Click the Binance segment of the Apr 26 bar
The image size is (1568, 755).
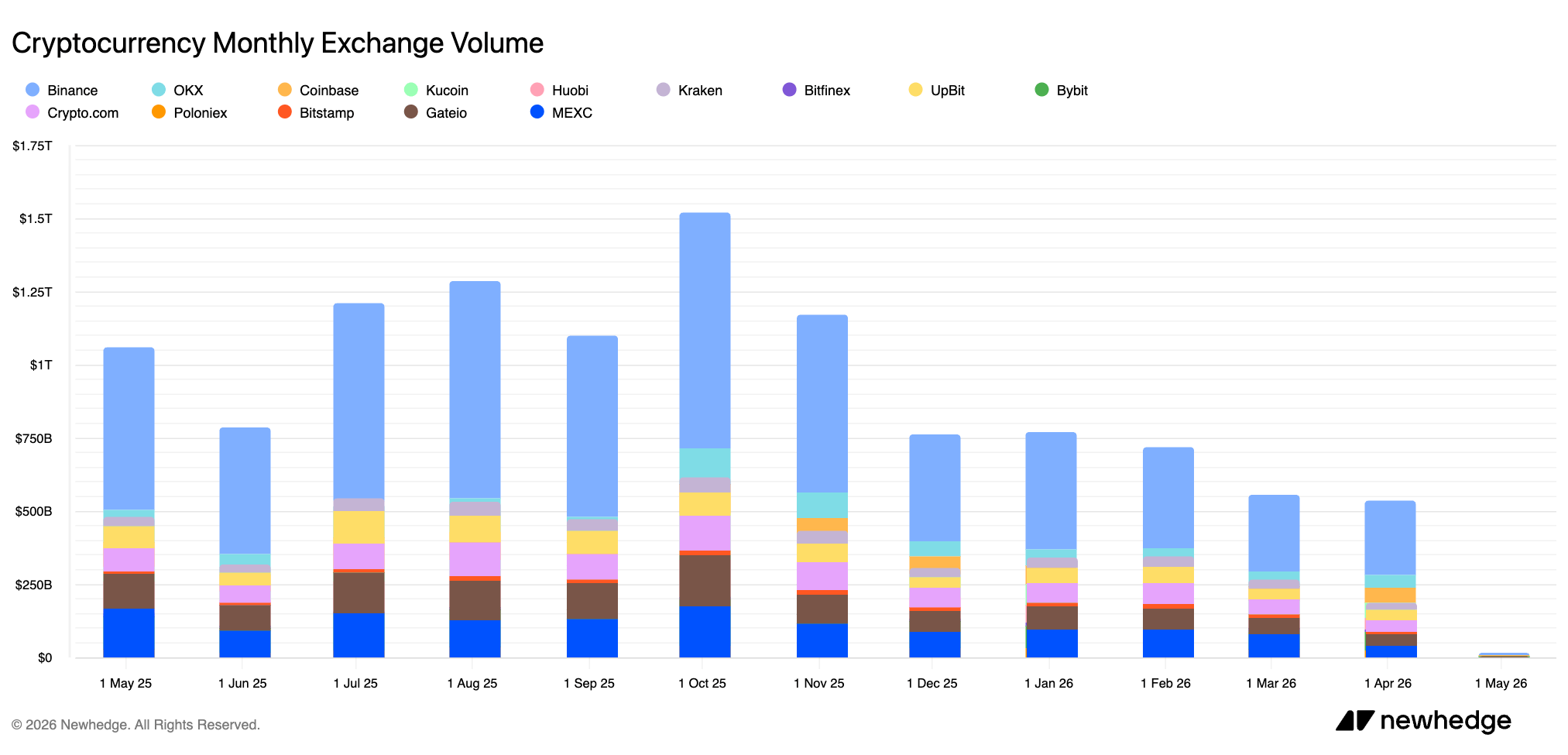point(1390,538)
